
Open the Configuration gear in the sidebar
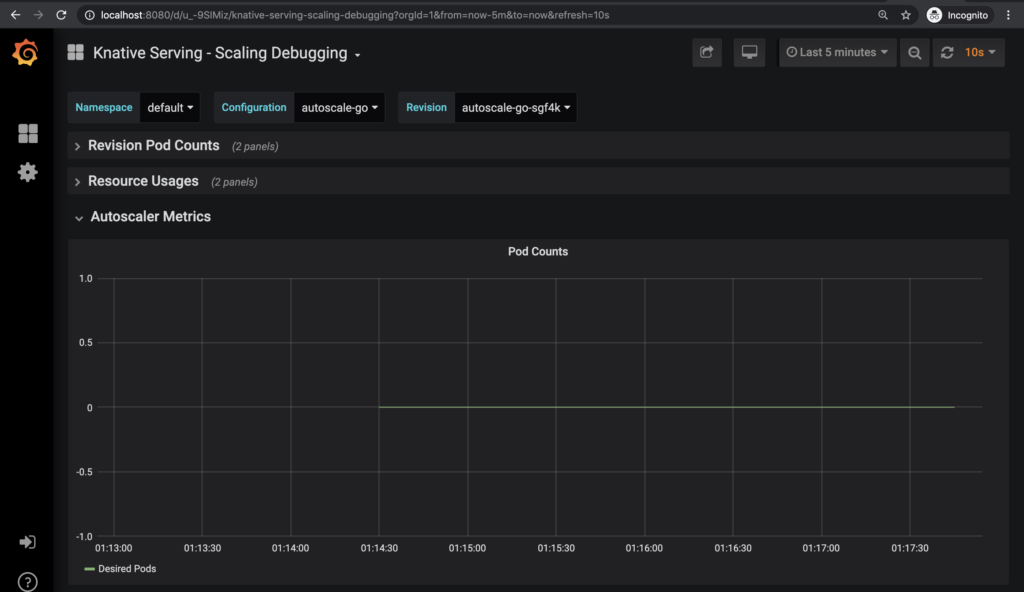[27, 172]
